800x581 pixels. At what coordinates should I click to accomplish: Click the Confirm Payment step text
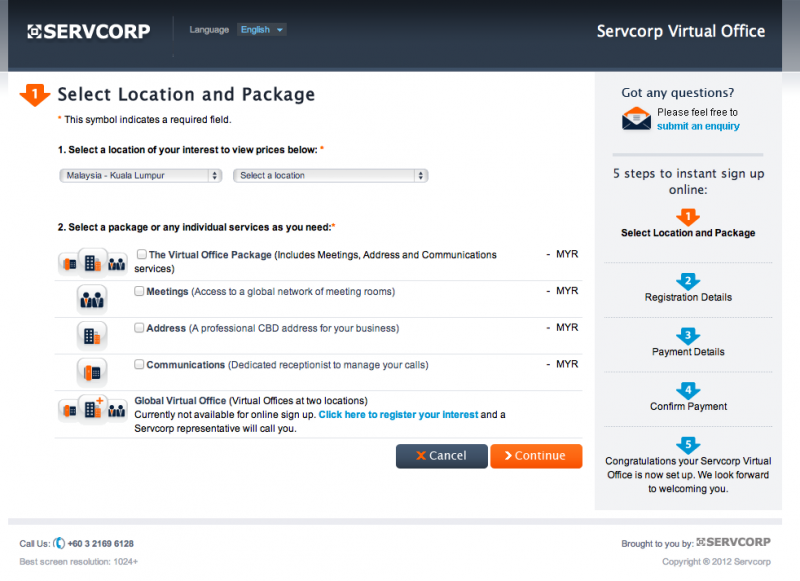click(688, 406)
